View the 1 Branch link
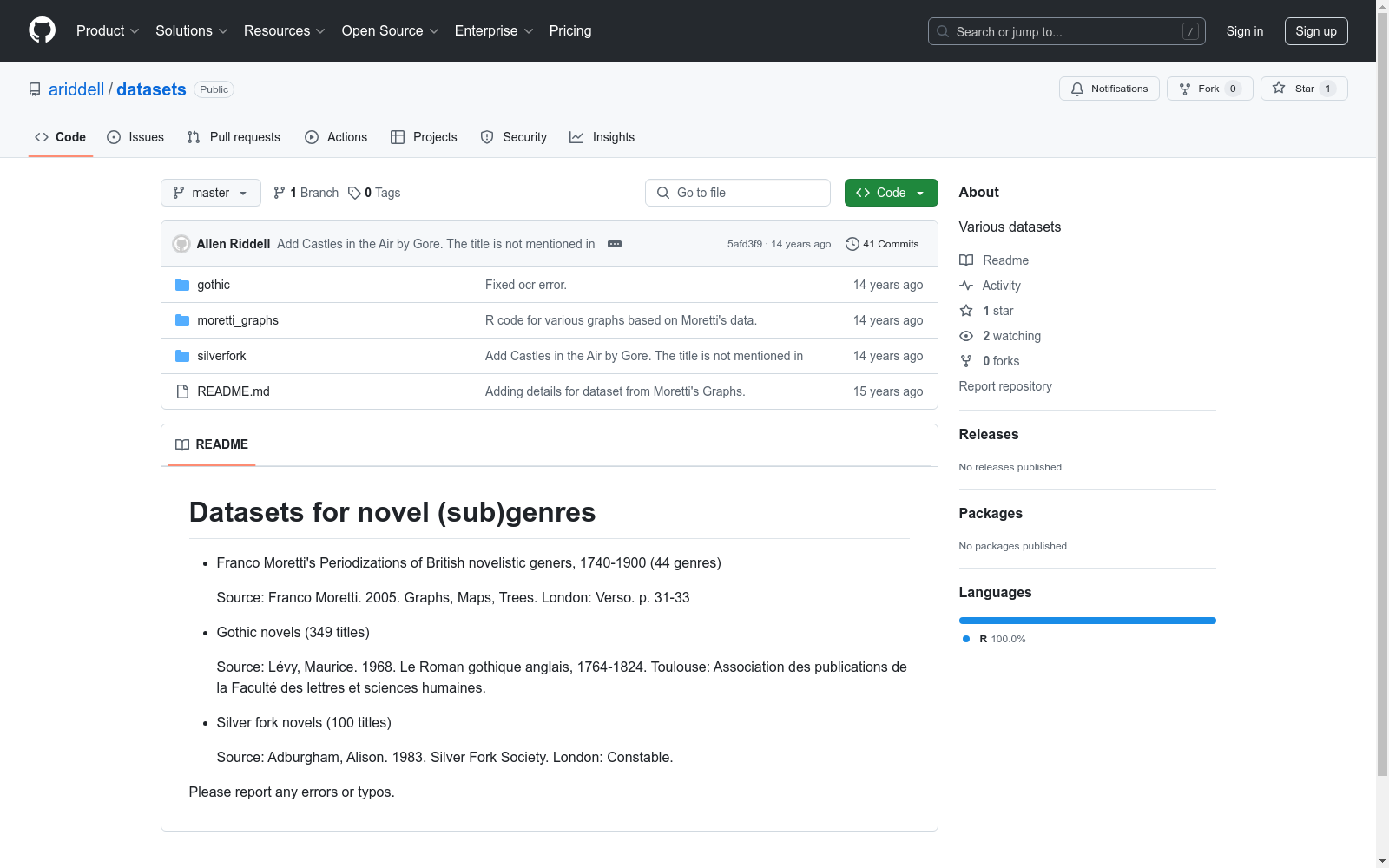This screenshot has height=868, width=1389. 306,193
